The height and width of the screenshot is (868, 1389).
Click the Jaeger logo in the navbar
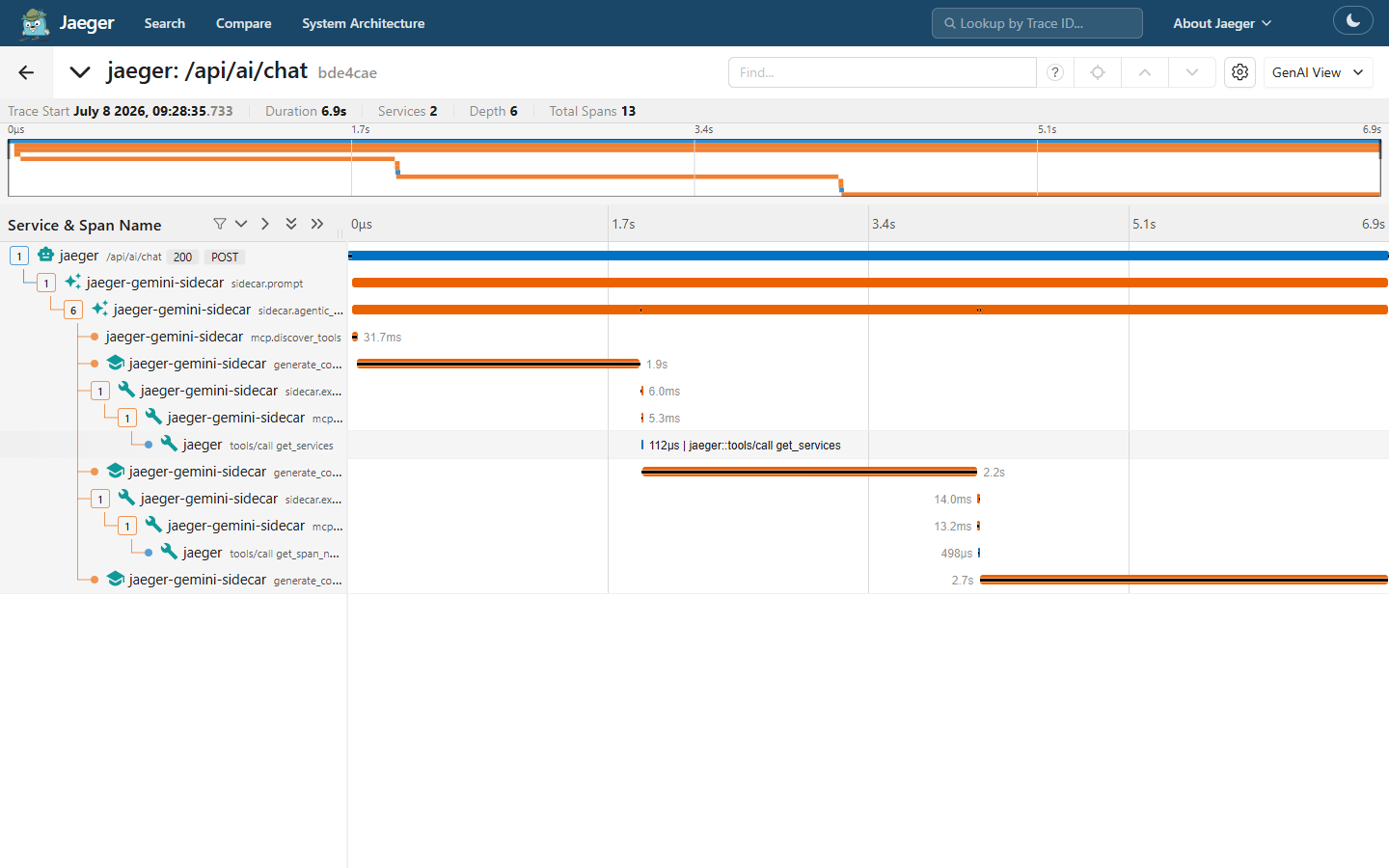[36, 23]
